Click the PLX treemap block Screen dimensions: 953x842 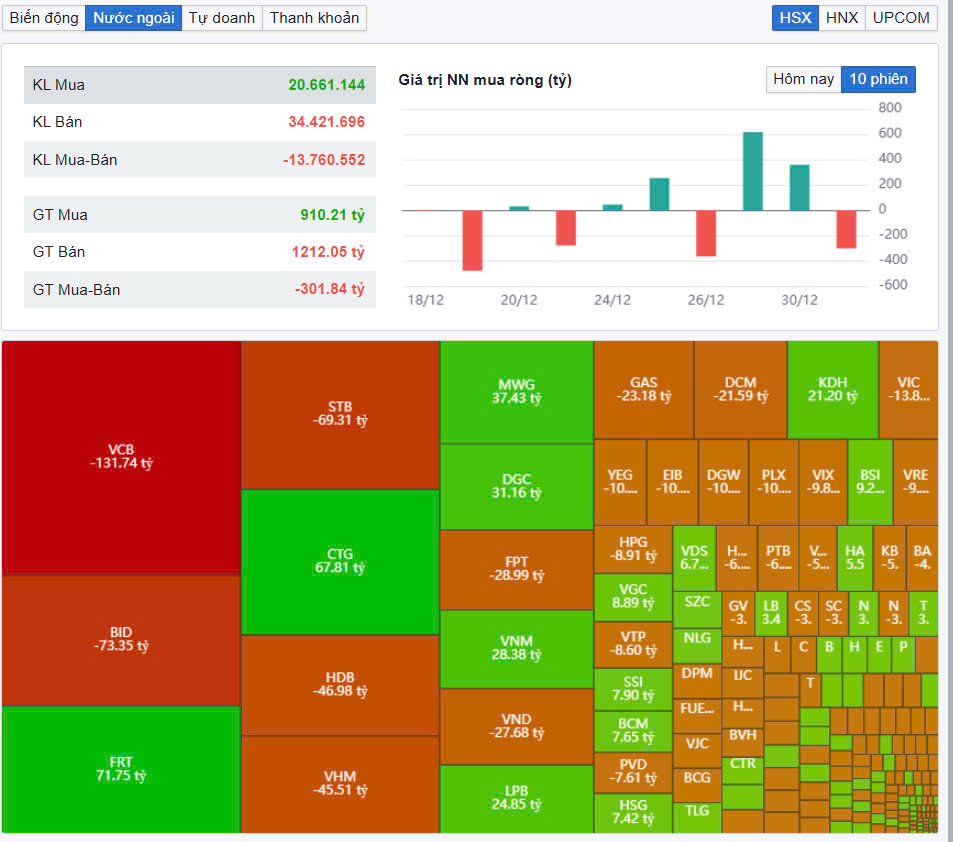pos(774,482)
